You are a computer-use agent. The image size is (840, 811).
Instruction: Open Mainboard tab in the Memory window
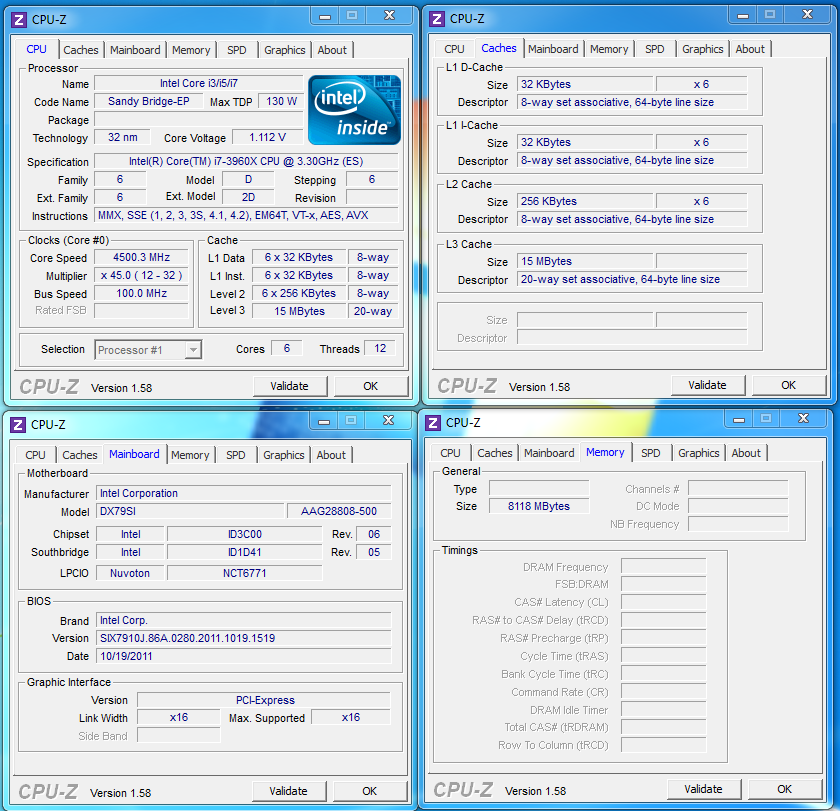pos(549,453)
